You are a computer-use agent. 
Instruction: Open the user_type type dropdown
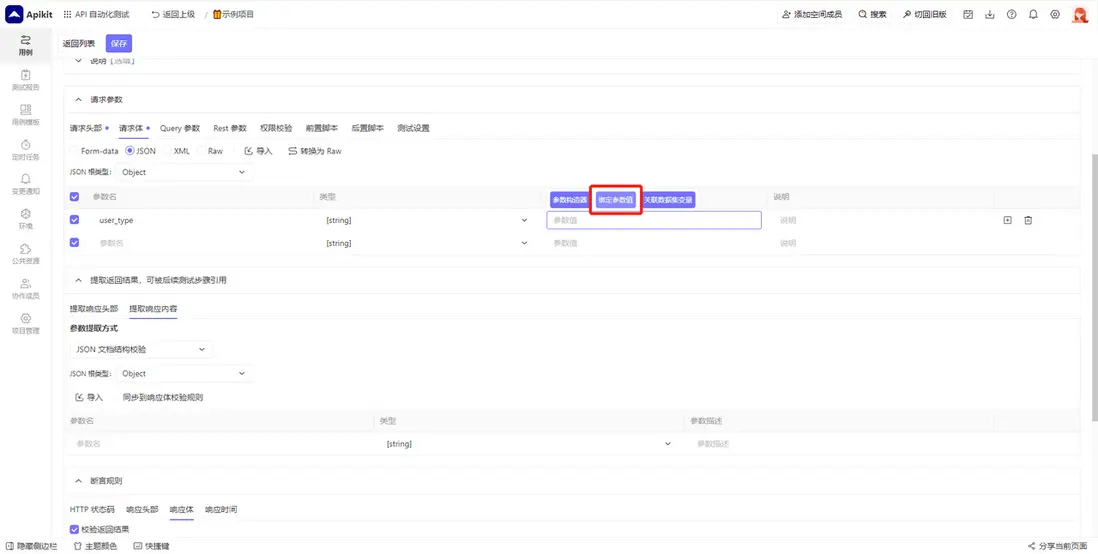pyautogui.click(x=426, y=220)
